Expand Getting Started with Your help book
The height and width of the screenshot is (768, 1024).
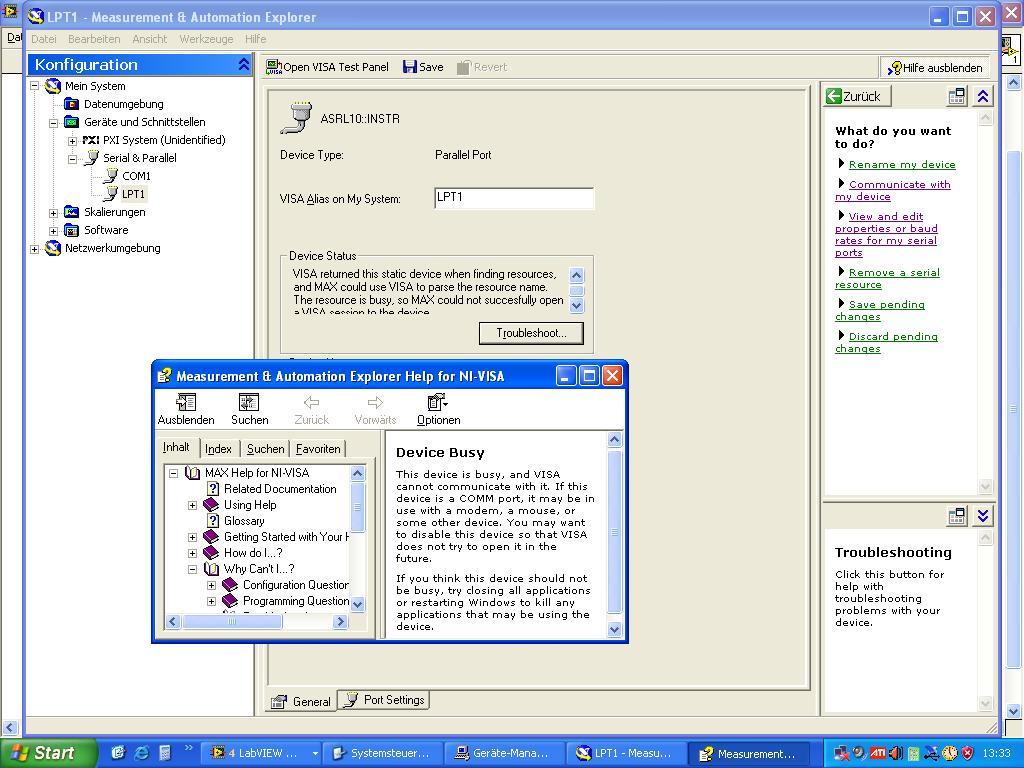(193, 537)
